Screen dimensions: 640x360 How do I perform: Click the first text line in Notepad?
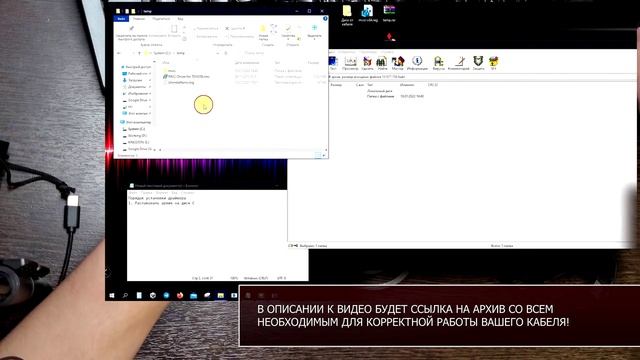pyautogui.click(x=157, y=198)
